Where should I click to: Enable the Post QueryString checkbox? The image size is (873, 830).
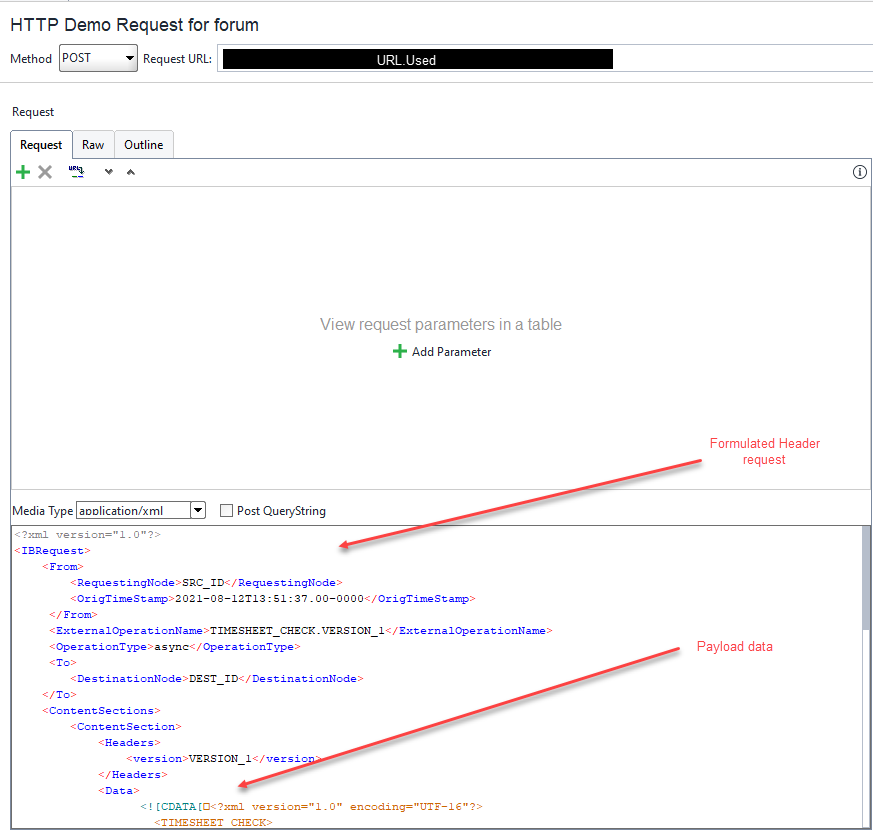point(227,511)
